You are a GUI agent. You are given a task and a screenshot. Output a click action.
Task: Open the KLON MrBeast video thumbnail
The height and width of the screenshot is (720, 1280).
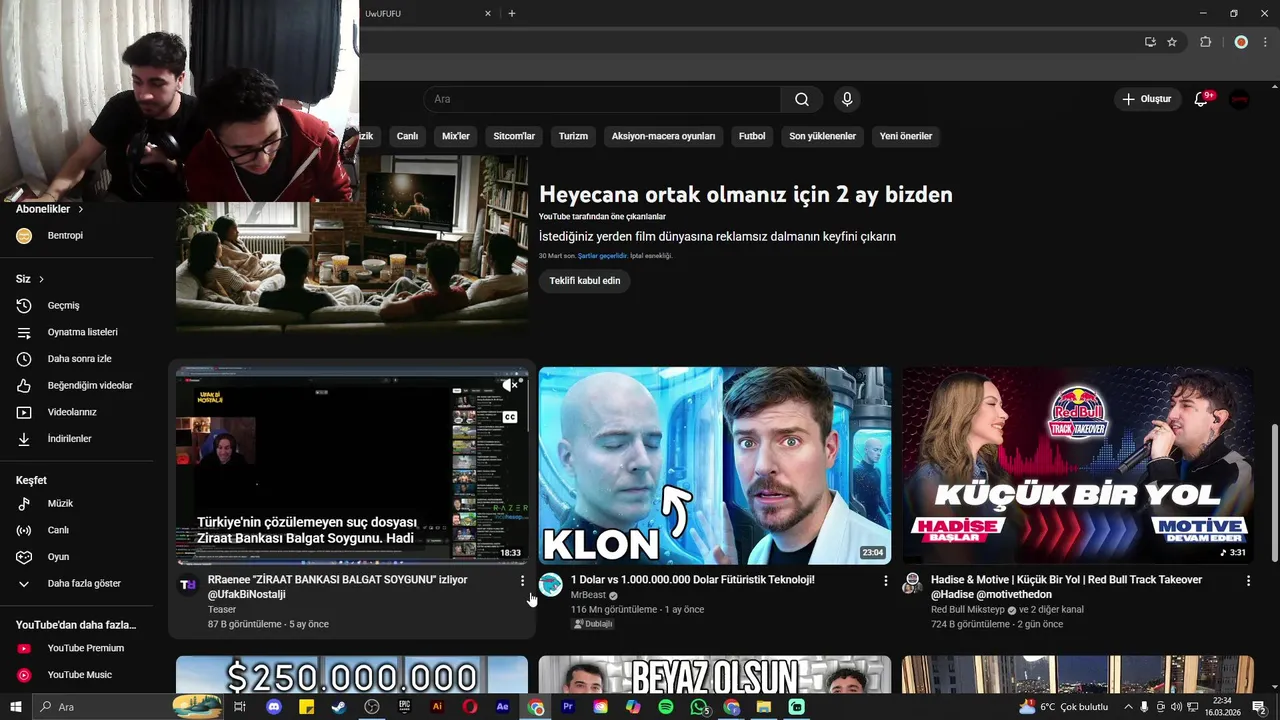click(715, 465)
